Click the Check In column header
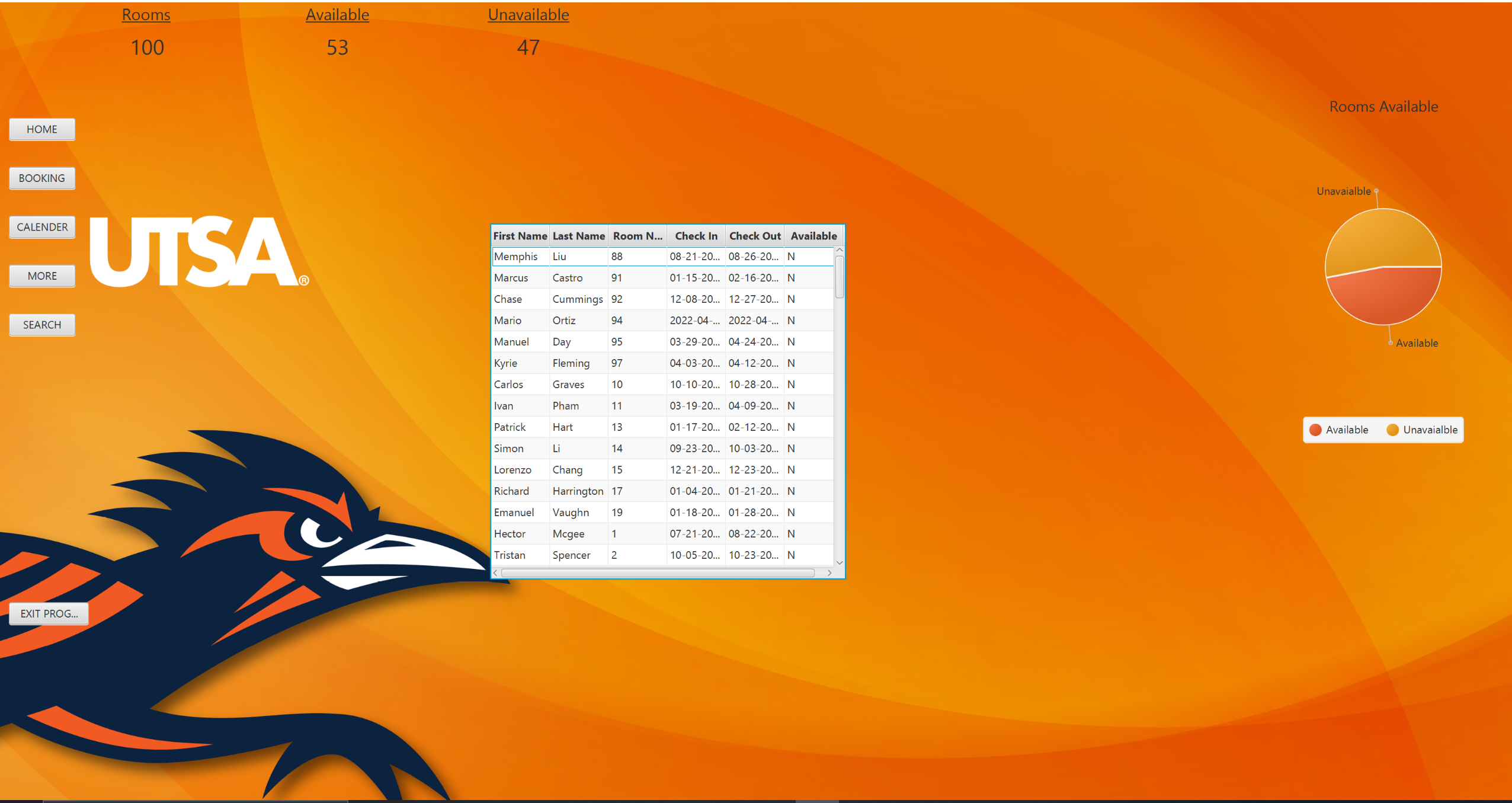The height and width of the screenshot is (803, 1512). [x=696, y=236]
